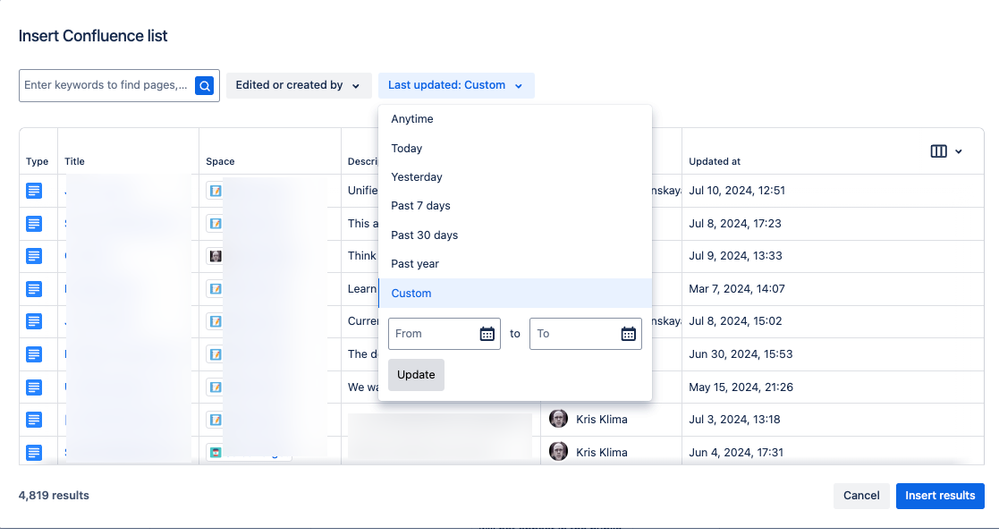Select Anytime option
This screenshot has height=529, width=999.
(515, 119)
